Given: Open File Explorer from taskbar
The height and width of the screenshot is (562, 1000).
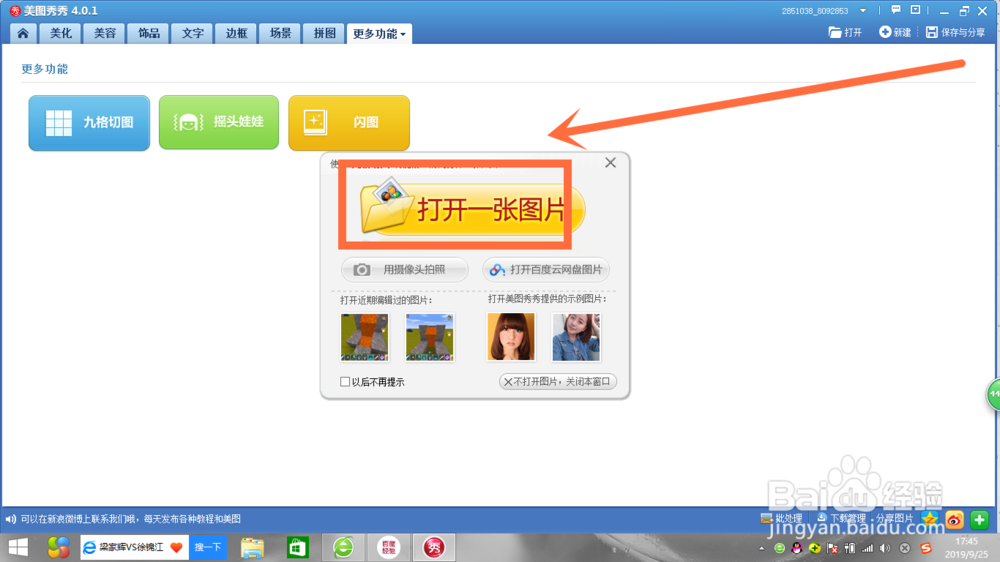Looking at the screenshot, I should click(x=253, y=547).
